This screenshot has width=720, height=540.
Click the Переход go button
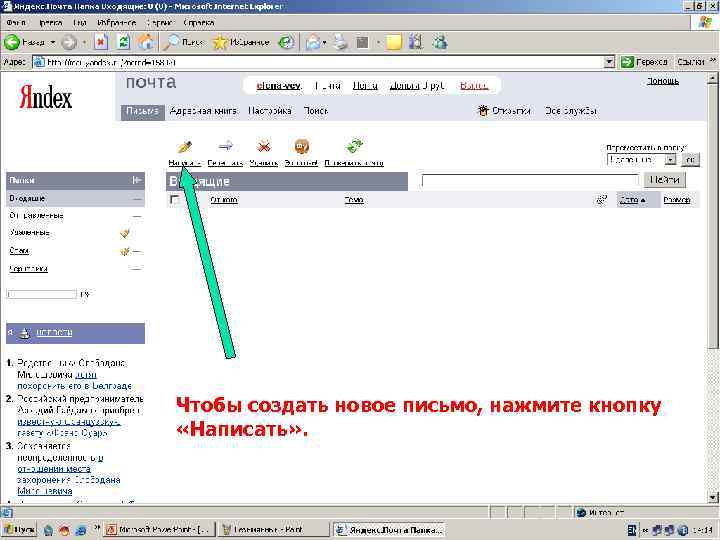(644, 62)
